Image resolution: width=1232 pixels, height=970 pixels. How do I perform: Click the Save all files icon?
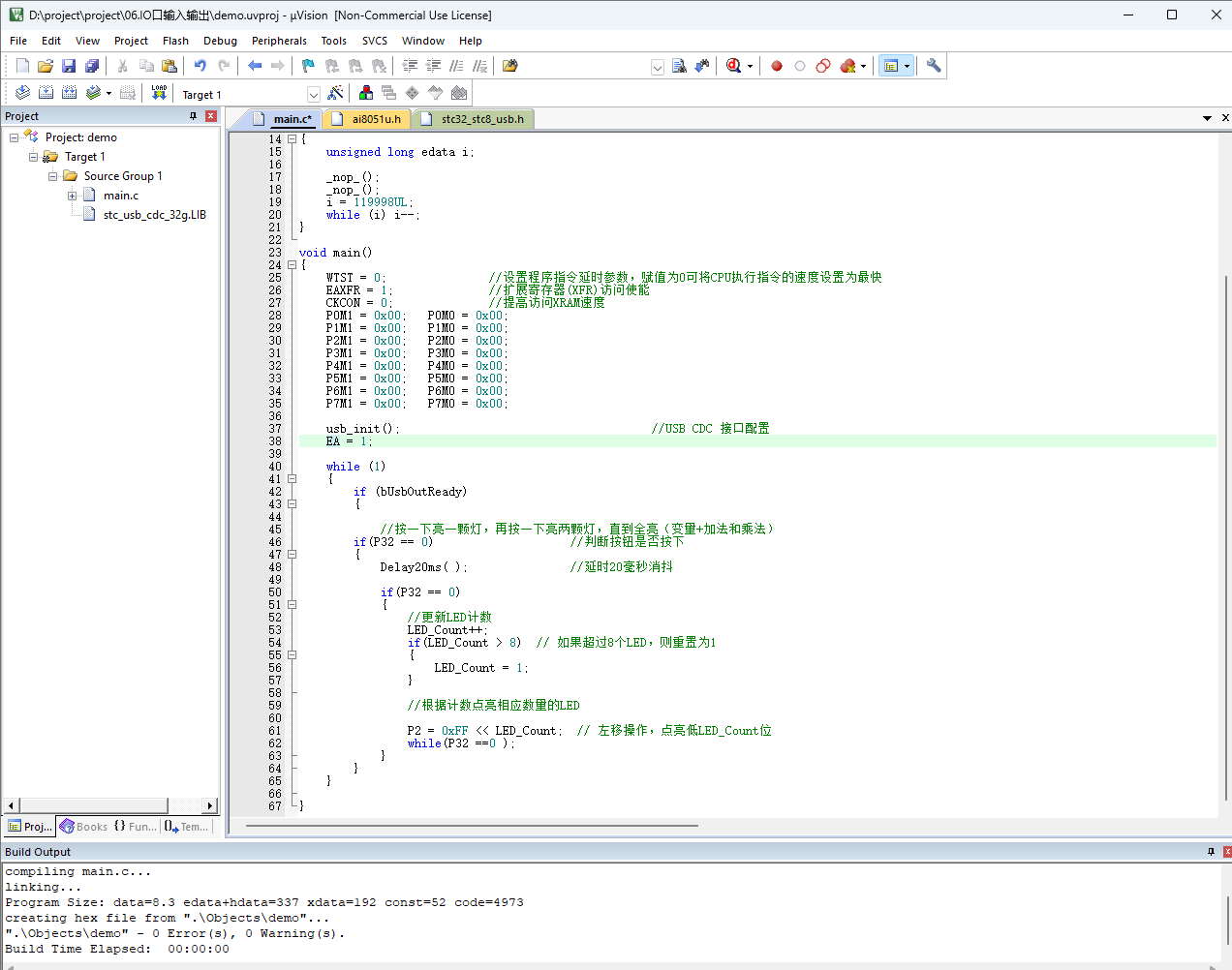point(92,66)
